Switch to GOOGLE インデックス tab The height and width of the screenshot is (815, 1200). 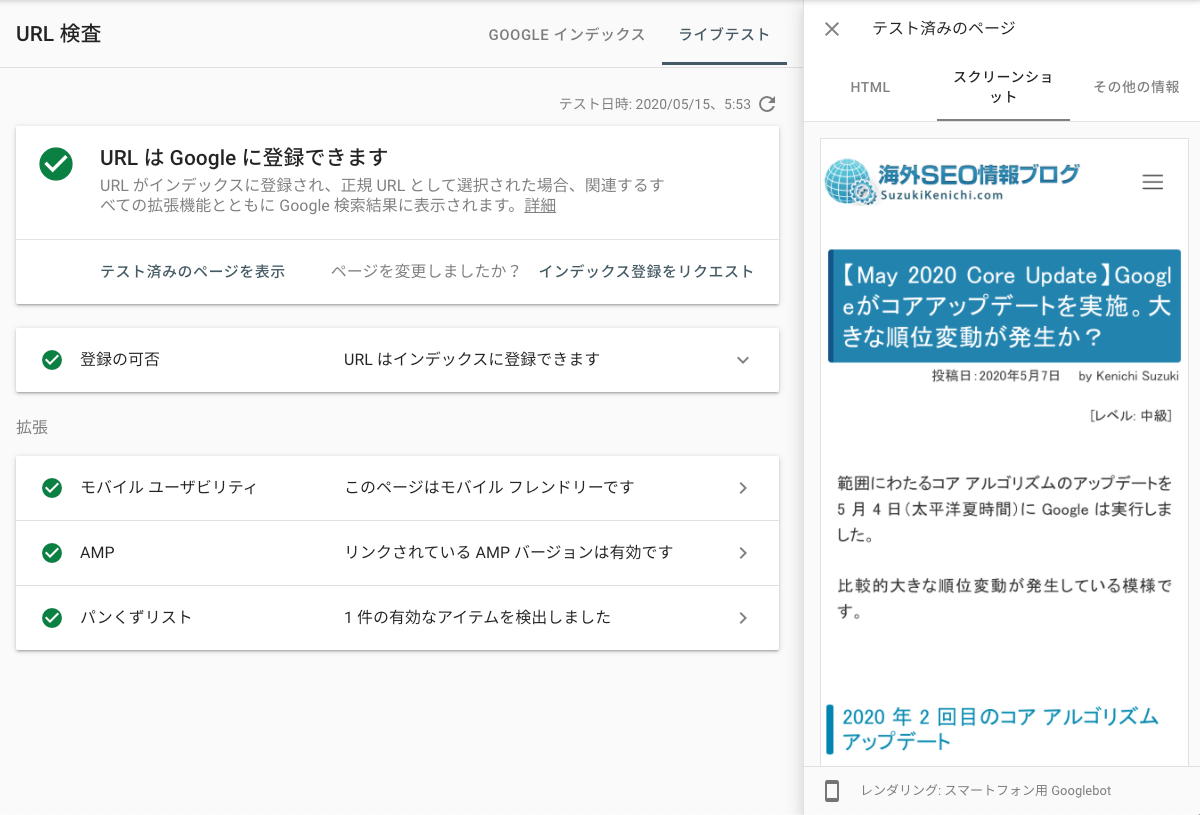click(x=566, y=35)
